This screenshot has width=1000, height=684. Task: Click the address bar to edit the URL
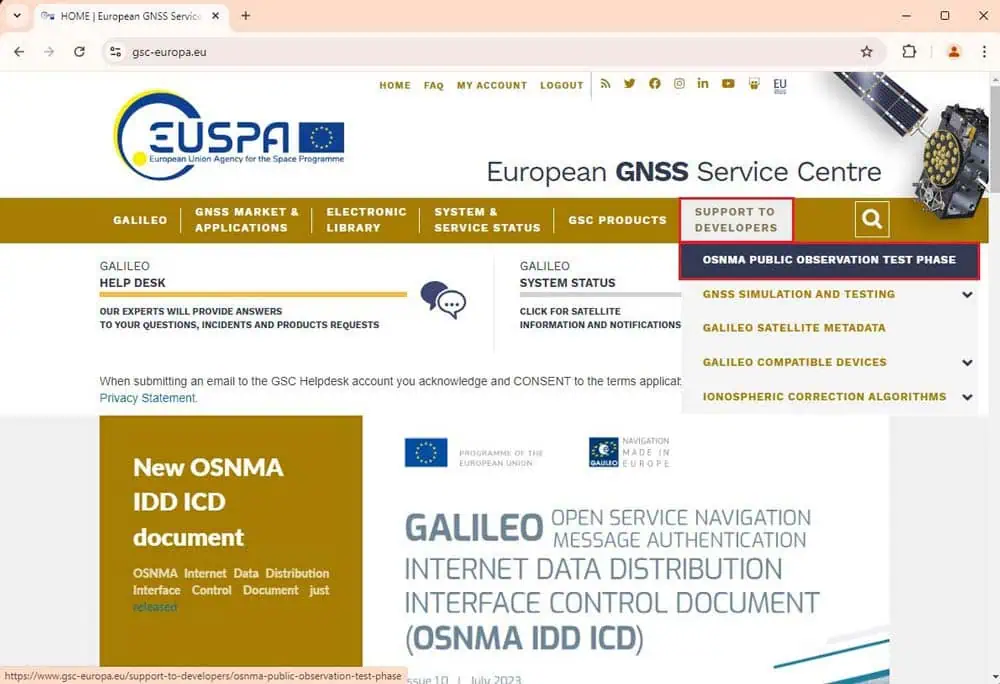coord(300,51)
